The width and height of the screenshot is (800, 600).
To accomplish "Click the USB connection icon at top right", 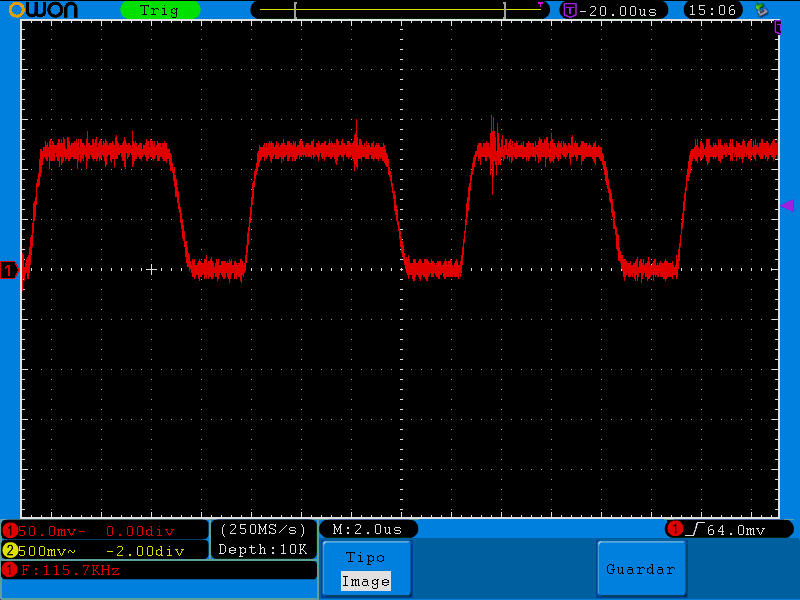I will [x=762, y=10].
